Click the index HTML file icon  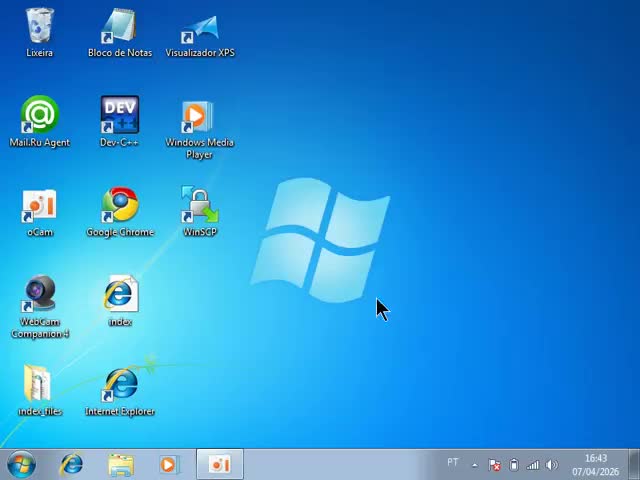click(120, 296)
